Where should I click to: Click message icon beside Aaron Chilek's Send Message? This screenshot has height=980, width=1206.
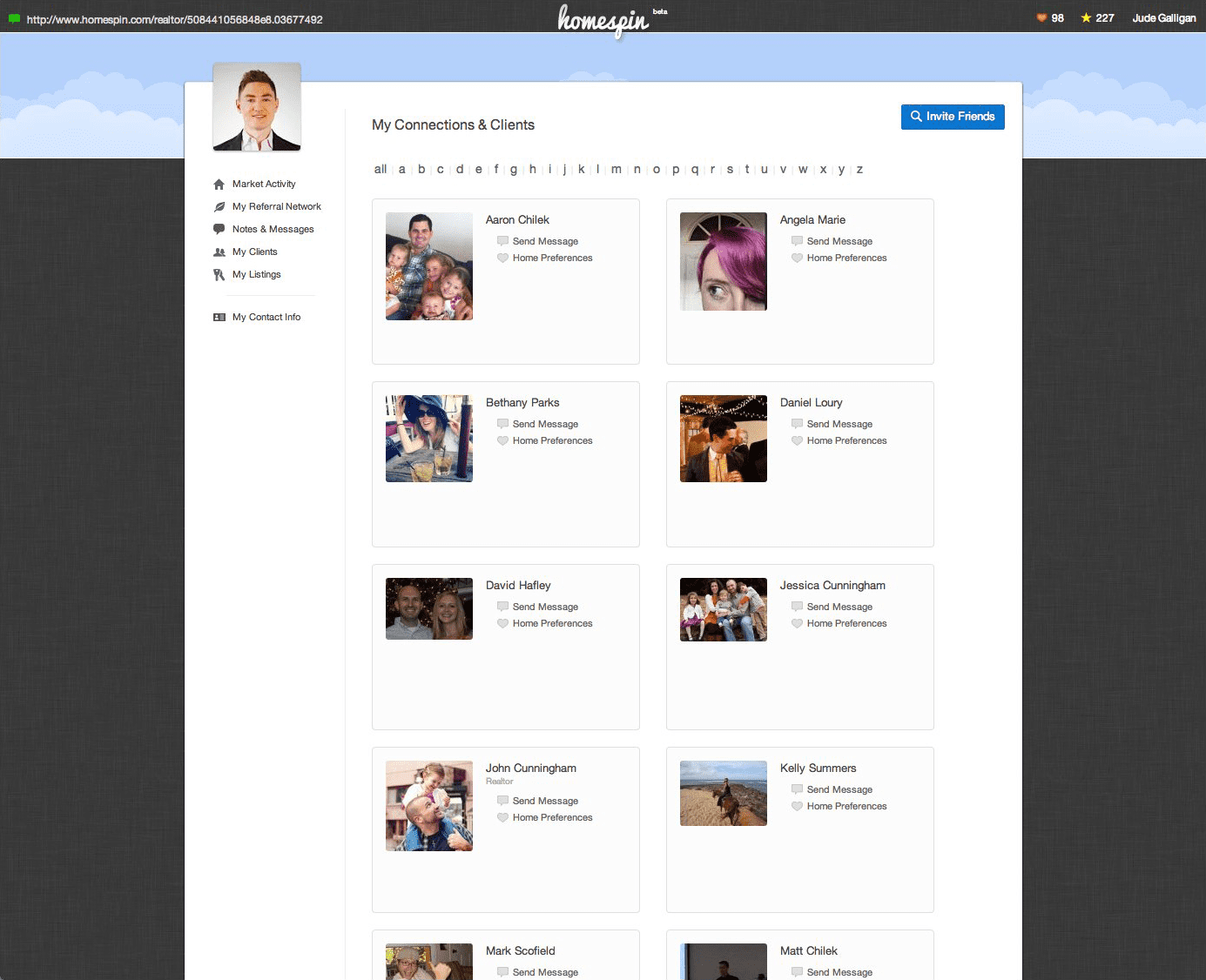pos(502,241)
